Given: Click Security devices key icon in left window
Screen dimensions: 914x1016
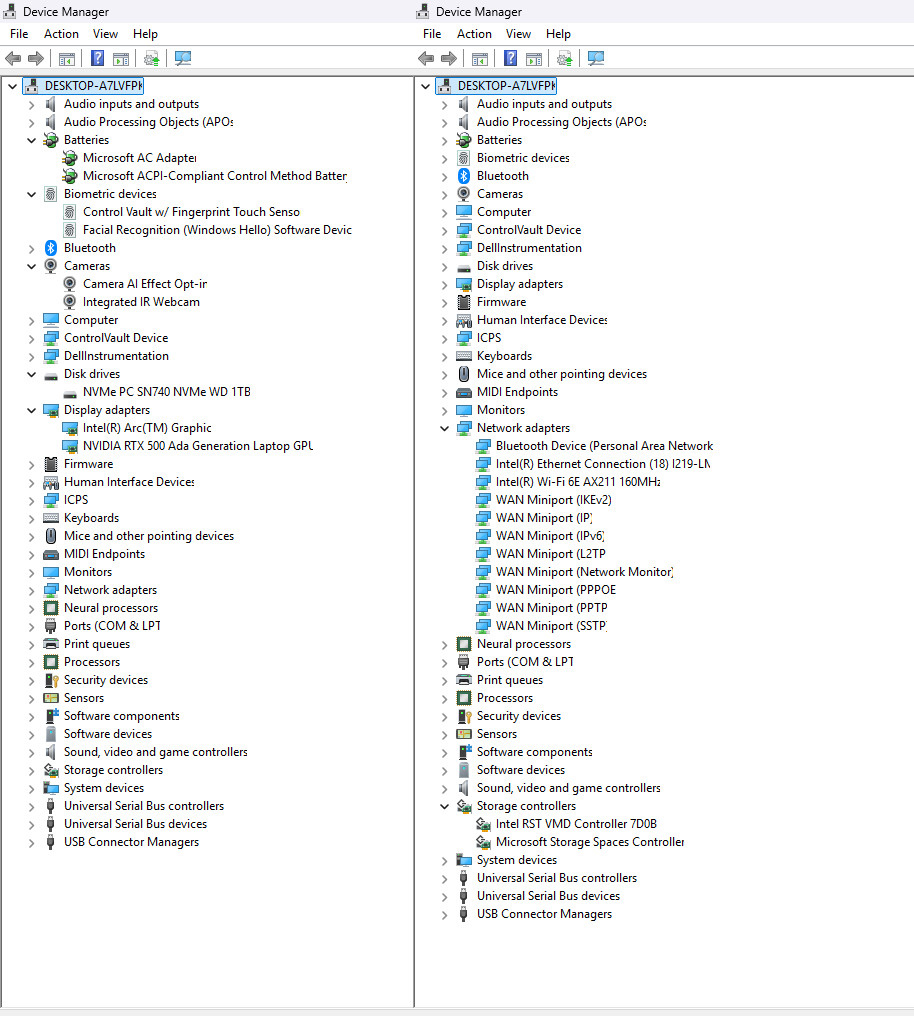Looking at the screenshot, I should [51, 680].
